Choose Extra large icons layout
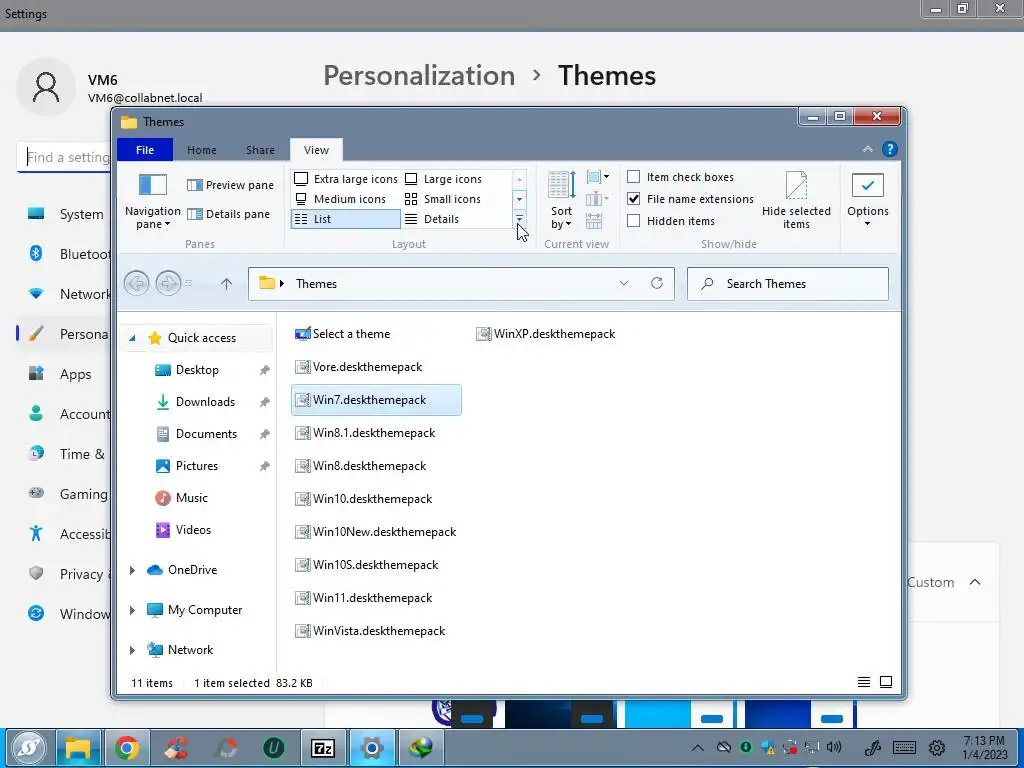 tap(345, 179)
